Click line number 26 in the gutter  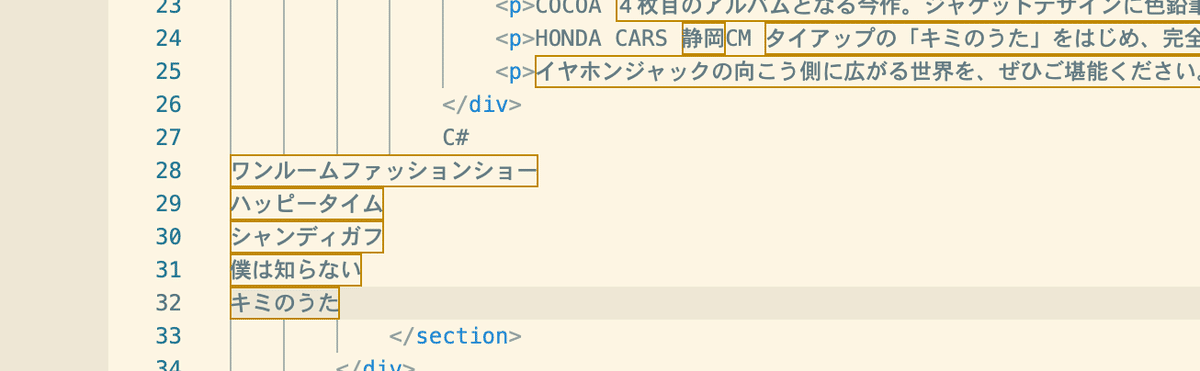[x=168, y=105]
